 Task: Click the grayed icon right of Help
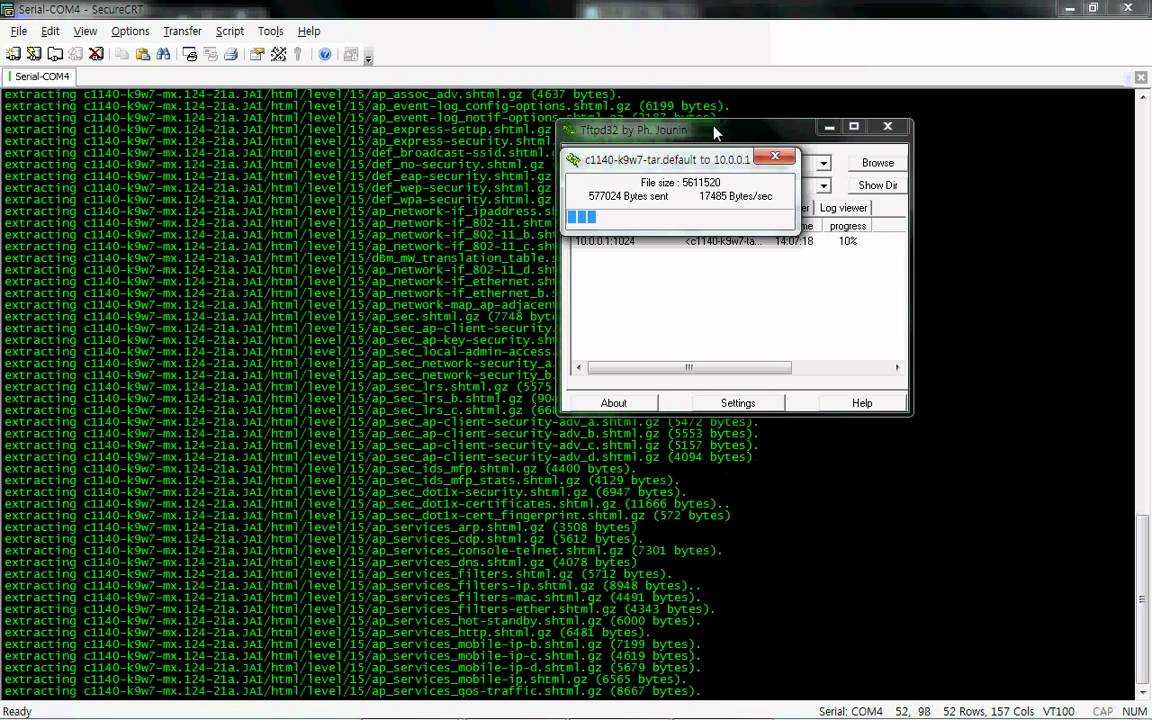click(350, 54)
